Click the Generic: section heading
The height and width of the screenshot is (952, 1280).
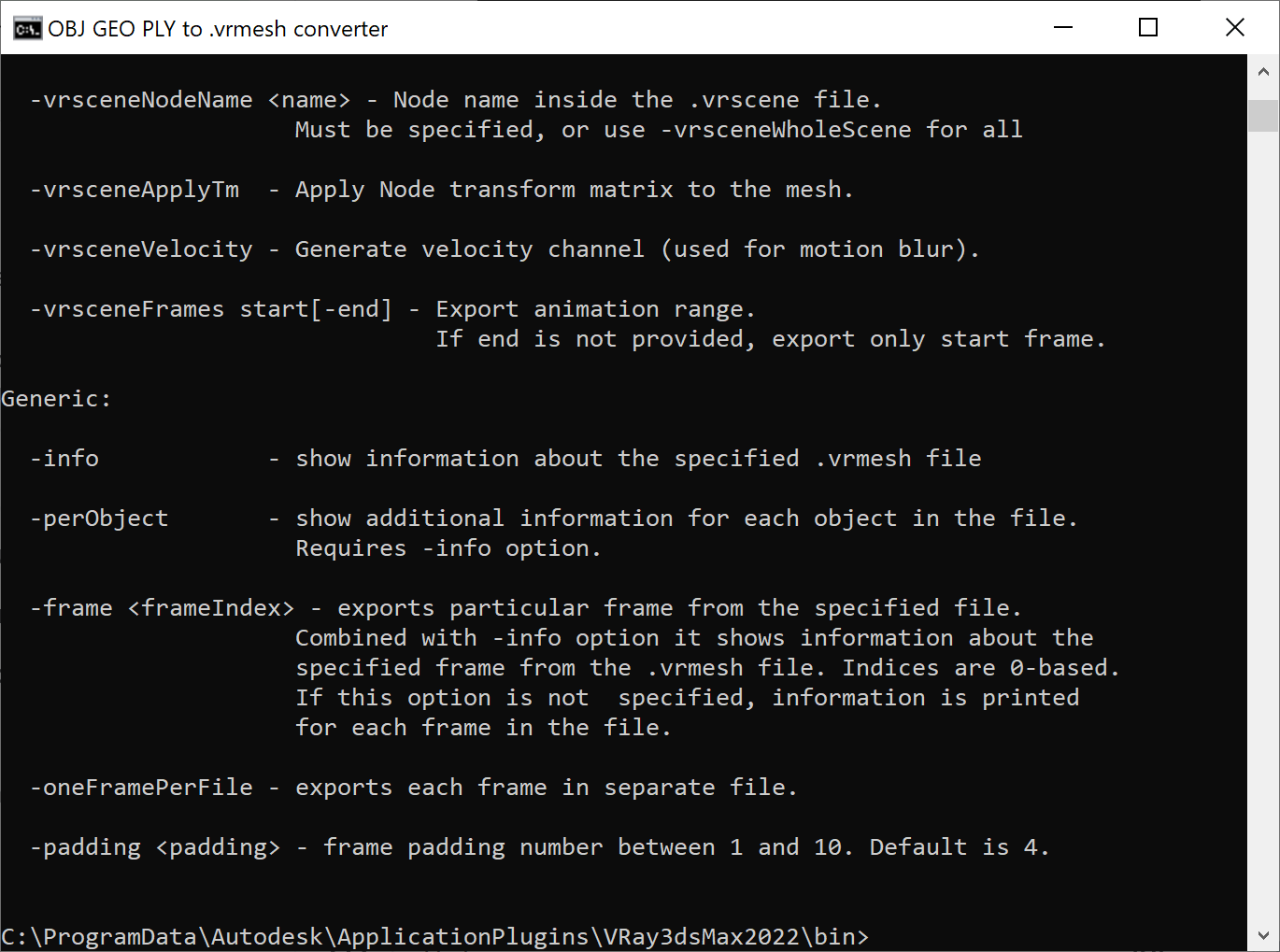56,399
